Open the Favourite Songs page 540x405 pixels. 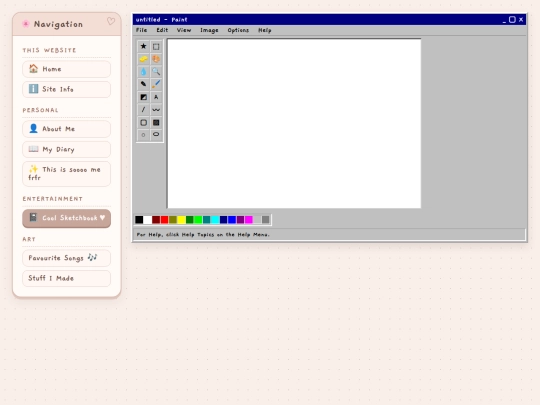tap(66, 258)
